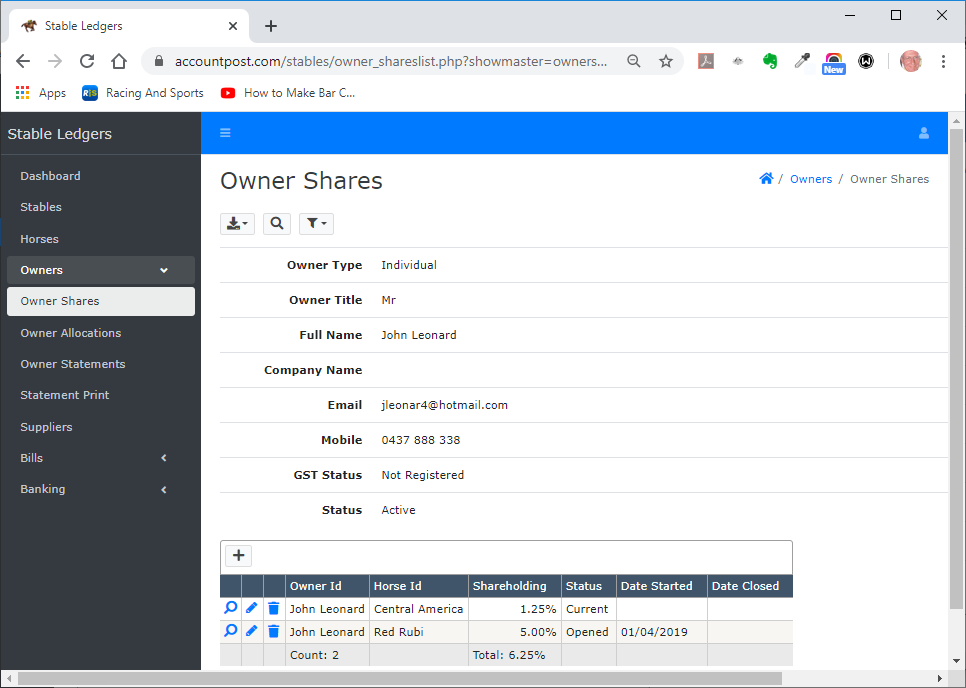The height and width of the screenshot is (688, 966).
Task: Delete the Red Rubi share row
Action: click(x=274, y=631)
